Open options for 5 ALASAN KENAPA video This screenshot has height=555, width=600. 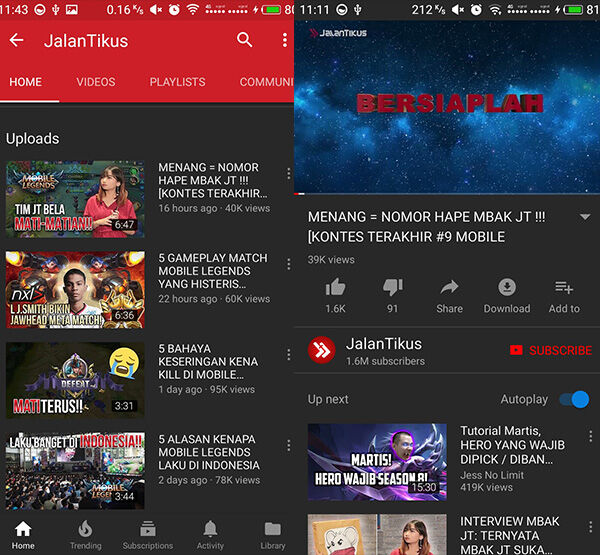[x=289, y=445]
